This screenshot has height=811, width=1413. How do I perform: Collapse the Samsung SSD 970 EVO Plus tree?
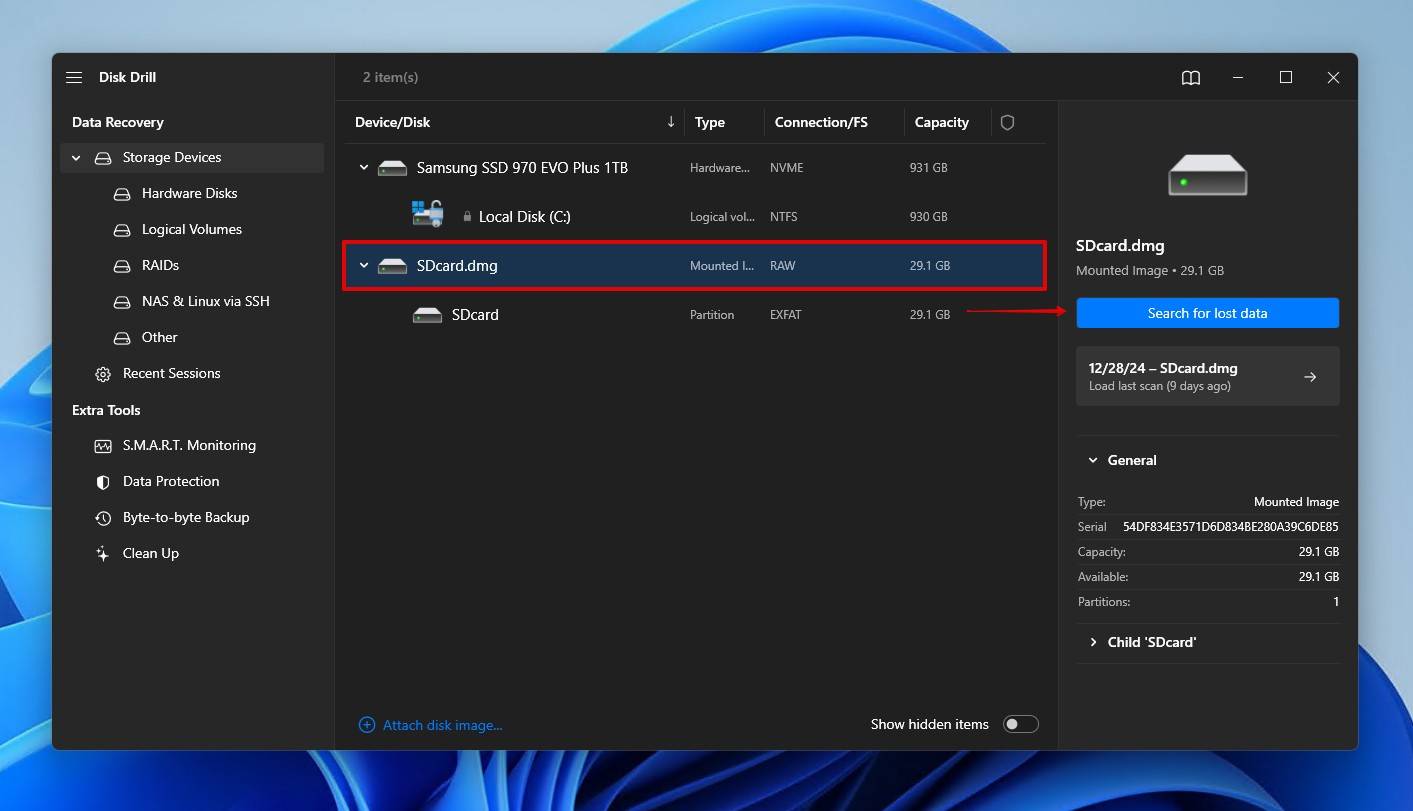click(x=364, y=168)
